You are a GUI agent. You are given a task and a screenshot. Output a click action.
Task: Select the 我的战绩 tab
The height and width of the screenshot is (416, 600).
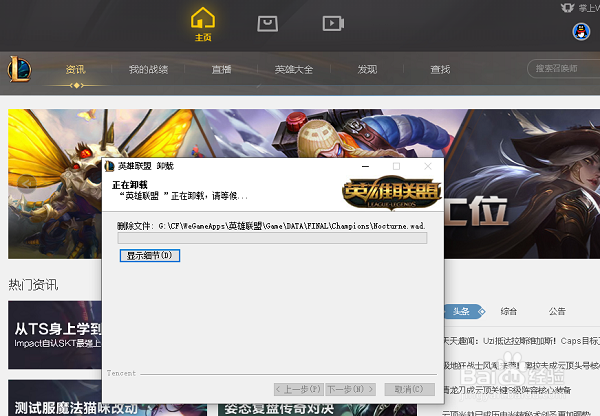pos(148,69)
